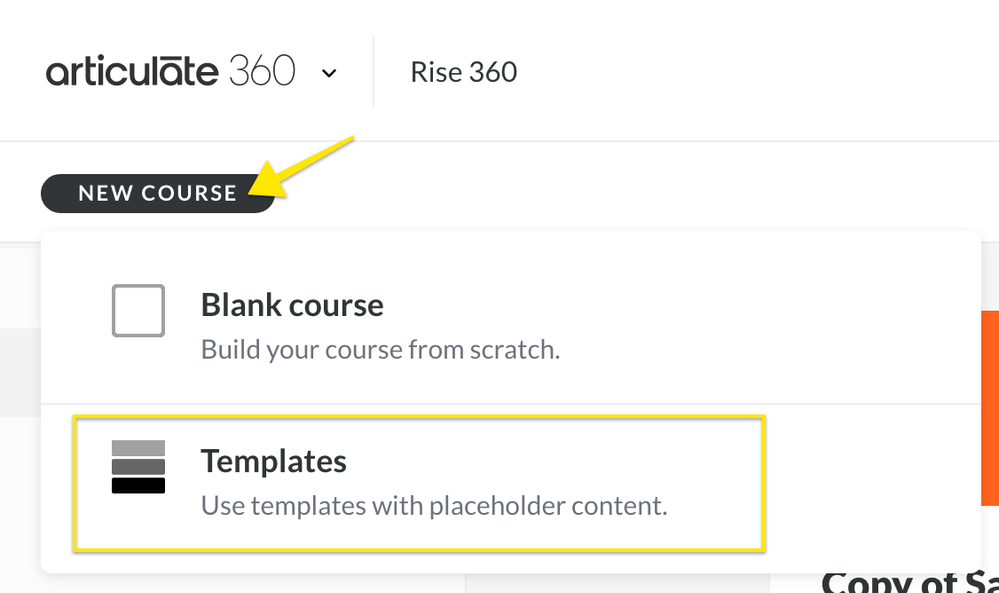Click the "360" numerals in the logo
The width and height of the screenshot is (999, 593).
pyautogui.click(x=262, y=72)
